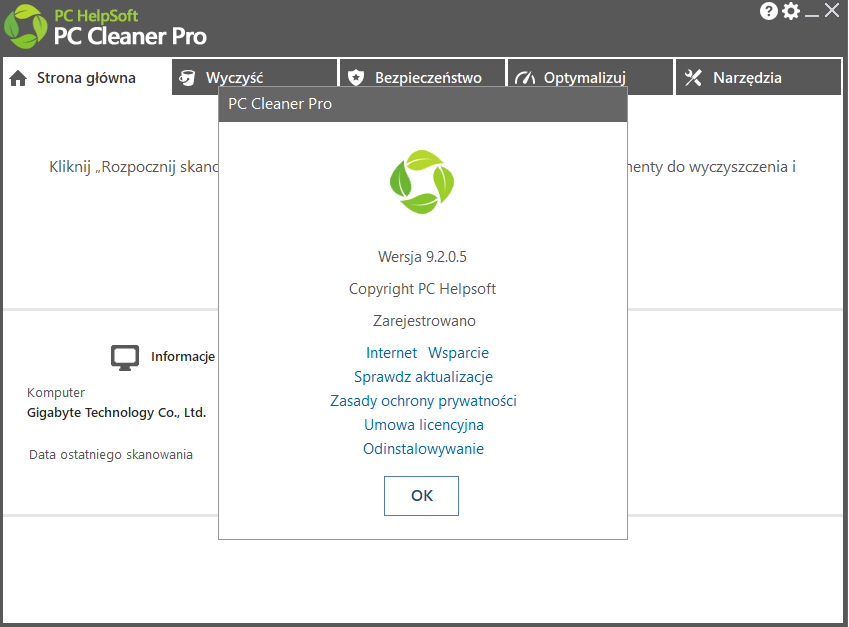
Task: Click the monitor icon beside Informacje
Action: pos(125,357)
